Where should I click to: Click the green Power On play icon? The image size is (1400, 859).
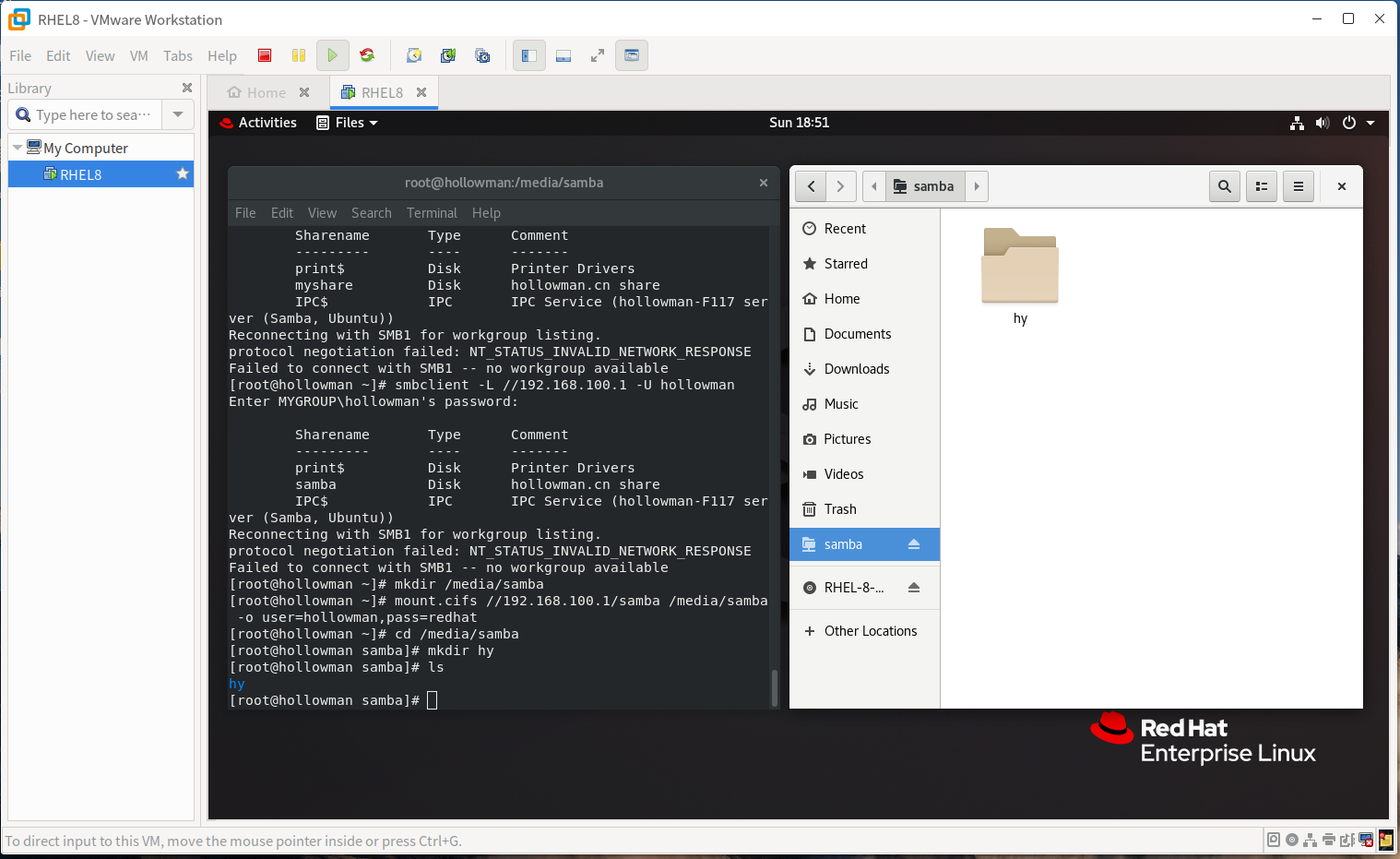tap(332, 55)
